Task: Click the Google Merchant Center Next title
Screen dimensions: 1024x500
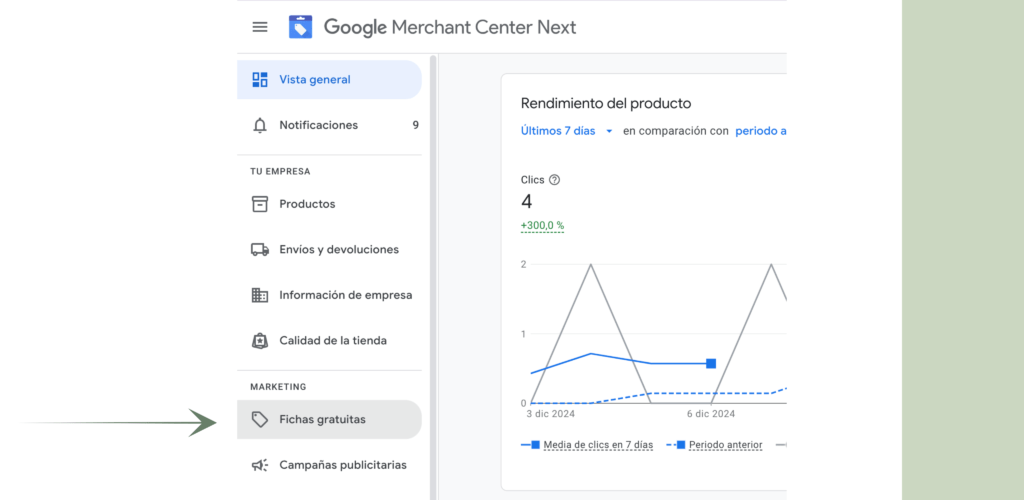Action: [x=450, y=27]
